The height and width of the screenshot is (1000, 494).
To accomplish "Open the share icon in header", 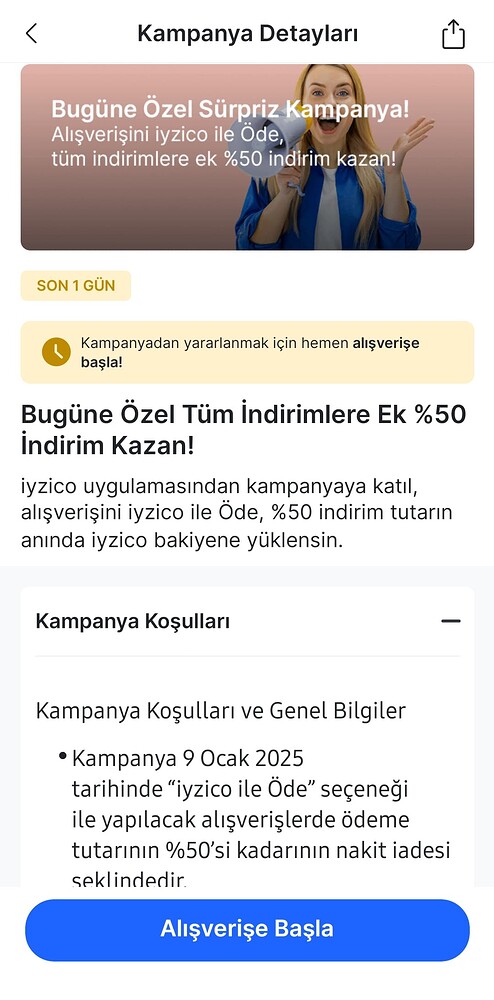I will (453, 34).
